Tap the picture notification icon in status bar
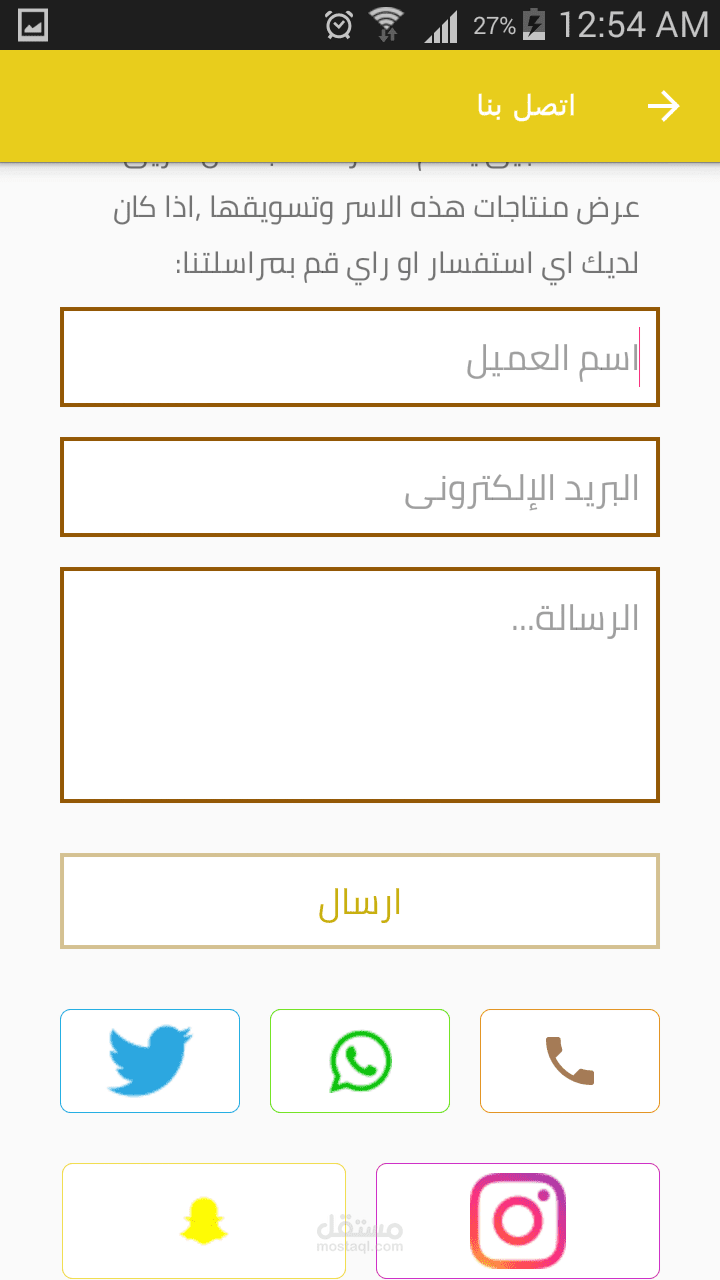Screen dimensions: 720x1280 pyautogui.click(x=33, y=25)
